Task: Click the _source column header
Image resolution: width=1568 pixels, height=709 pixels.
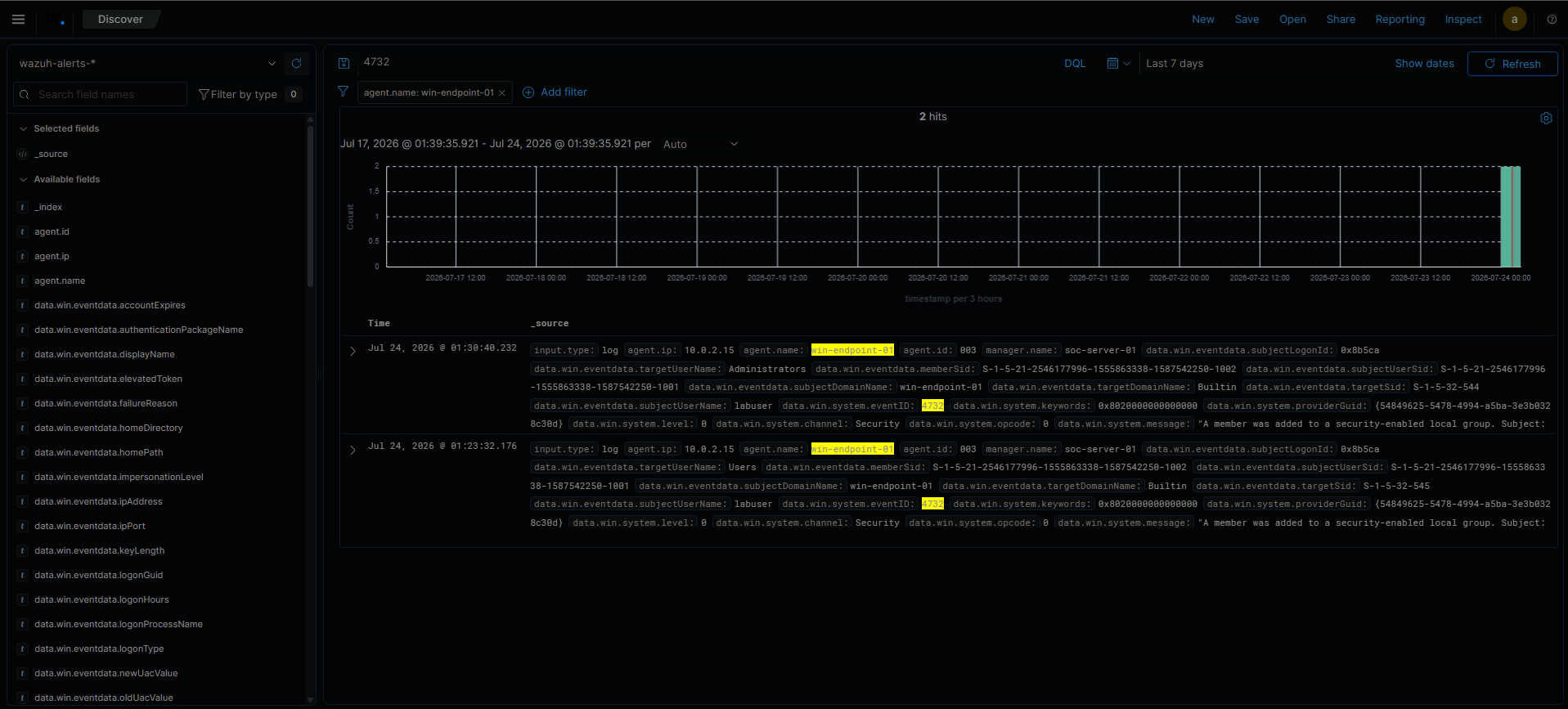Action: [x=550, y=324]
